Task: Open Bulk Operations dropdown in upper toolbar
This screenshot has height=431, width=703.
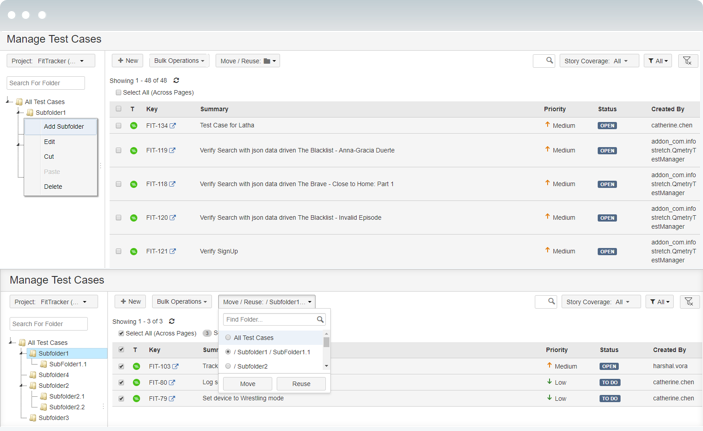Action: [x=179, y=61]
